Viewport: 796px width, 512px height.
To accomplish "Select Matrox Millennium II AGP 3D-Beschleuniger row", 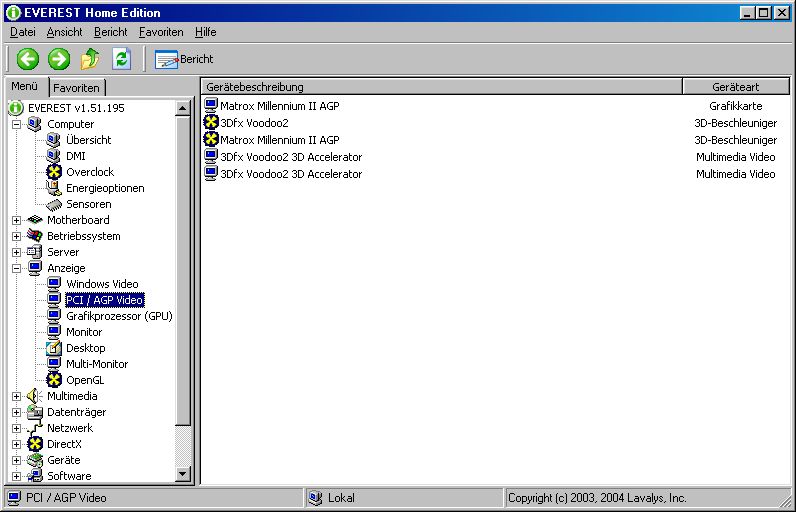I will [495, 140].
